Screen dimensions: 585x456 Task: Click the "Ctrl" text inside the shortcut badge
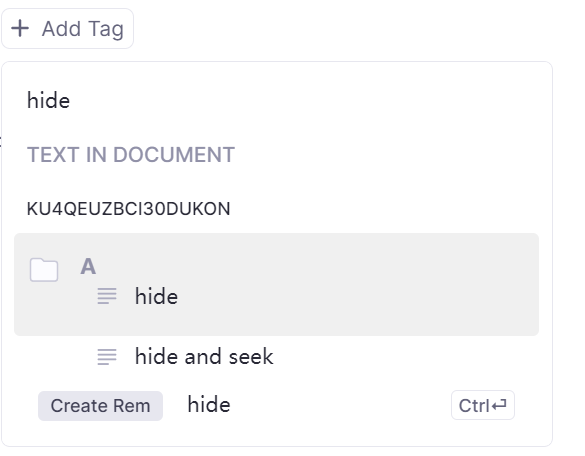click(474, 406)
